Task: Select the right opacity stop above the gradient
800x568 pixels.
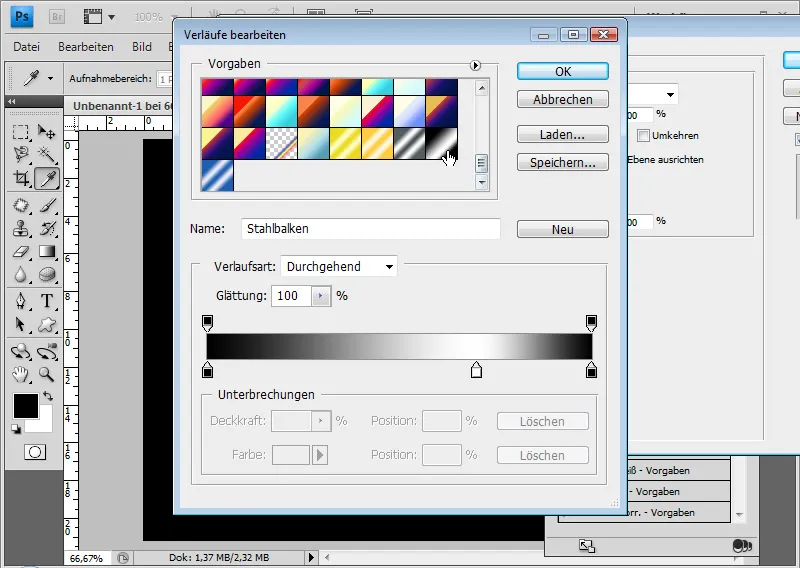Action: click(591, 323)
